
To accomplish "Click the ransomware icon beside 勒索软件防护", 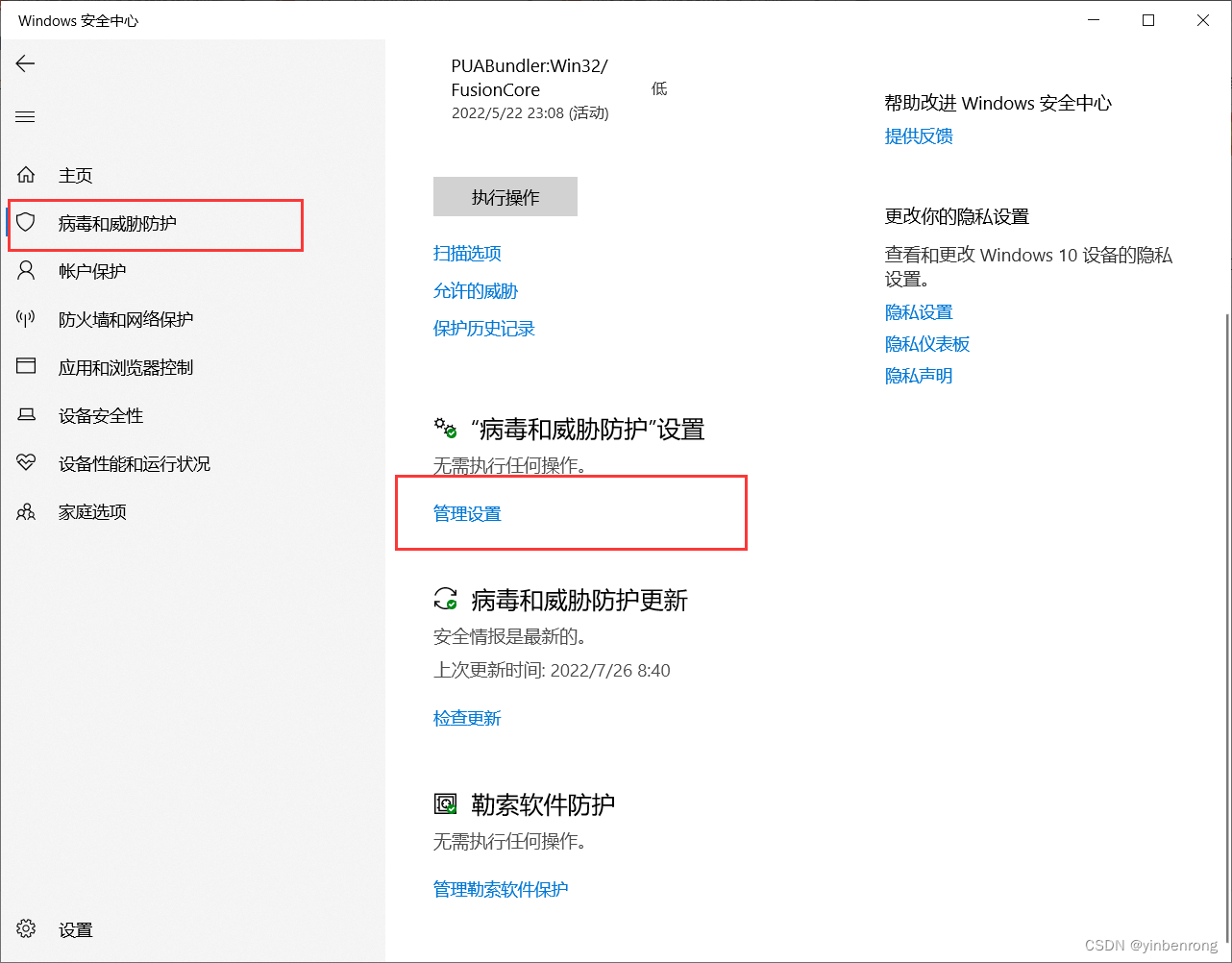I will (x=445, y=803).
